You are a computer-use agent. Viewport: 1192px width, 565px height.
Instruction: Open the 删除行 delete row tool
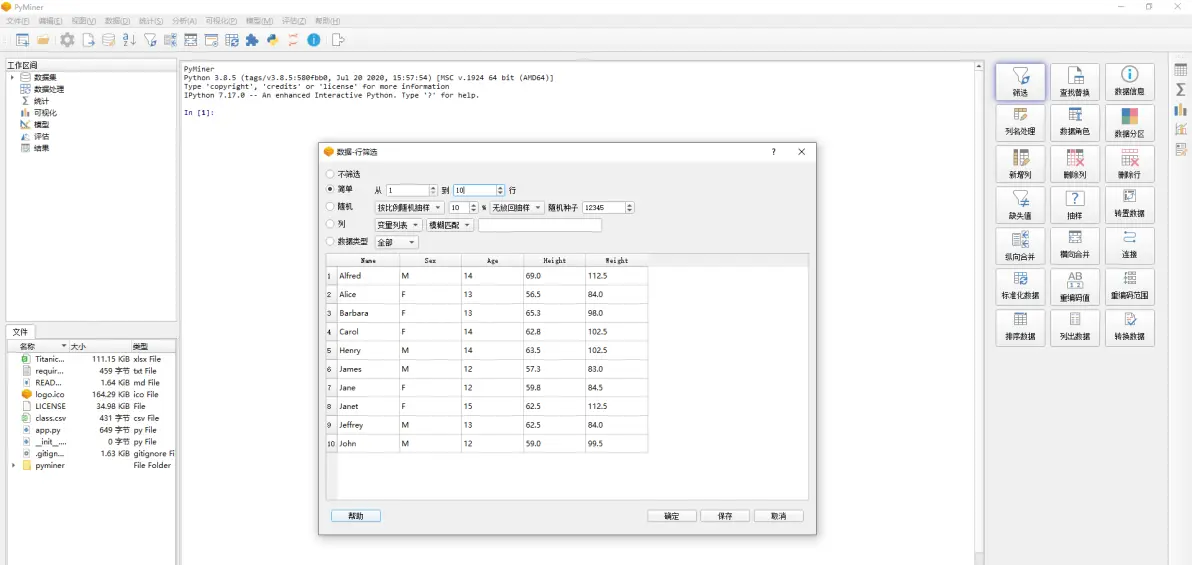(x=1130, y=163)
